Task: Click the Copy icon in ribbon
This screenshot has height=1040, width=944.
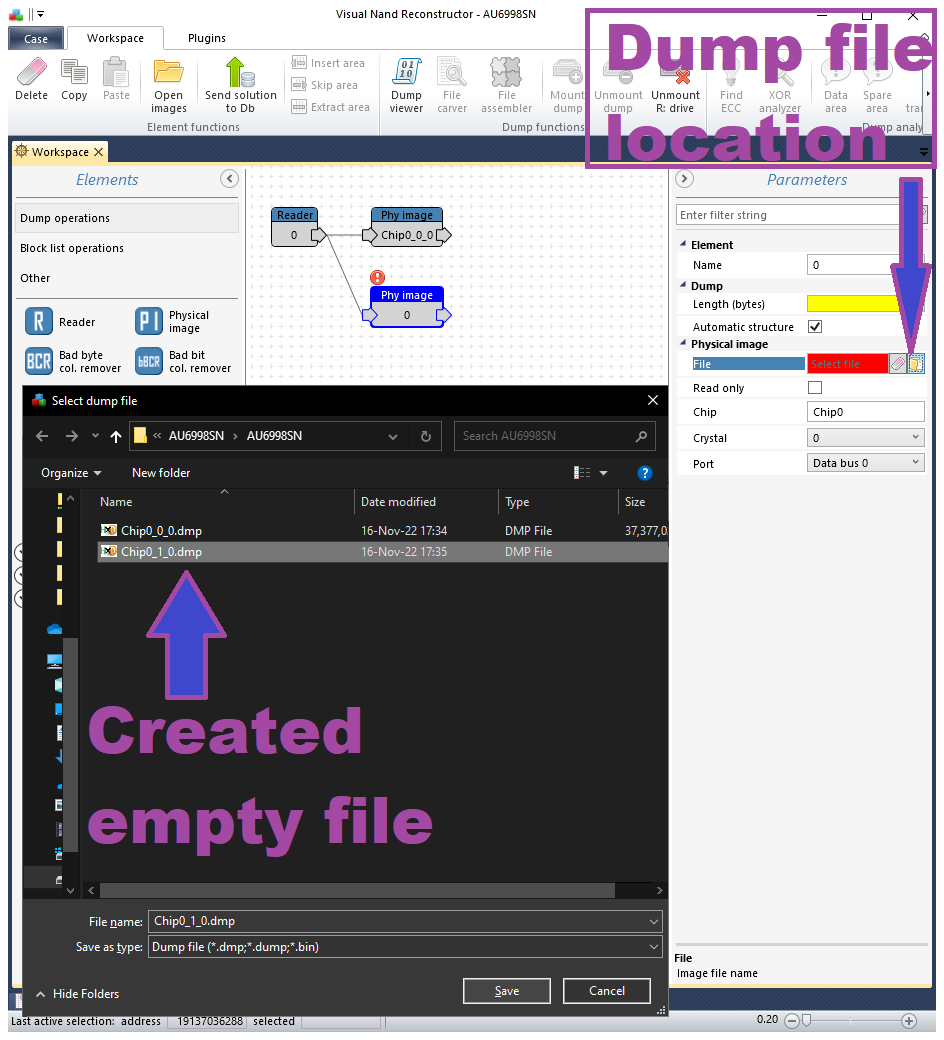Action: click(x=74, y=72)
